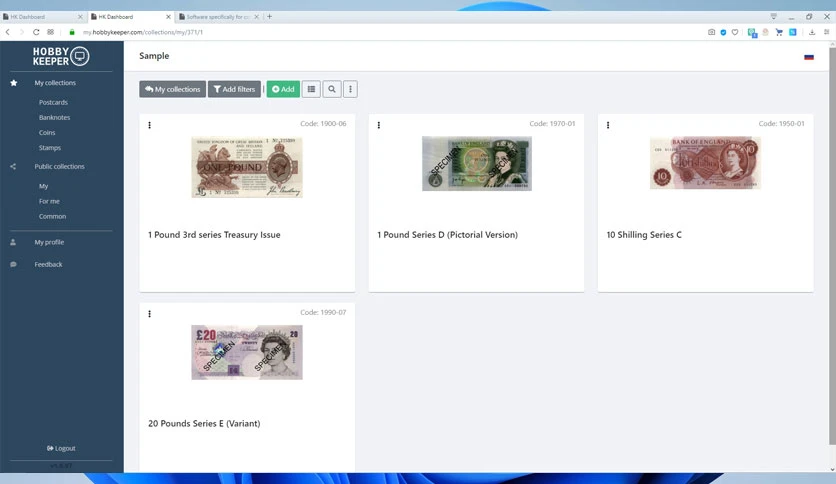Select the Stamps collection in the sidebar

(50, 148)
